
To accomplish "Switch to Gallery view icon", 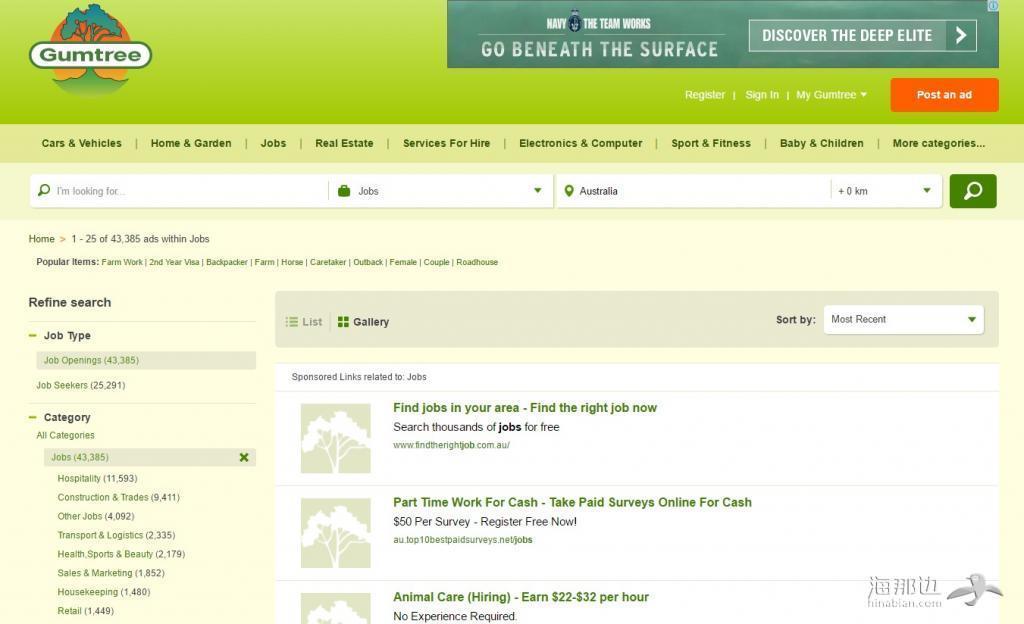I will pos(343,322).
